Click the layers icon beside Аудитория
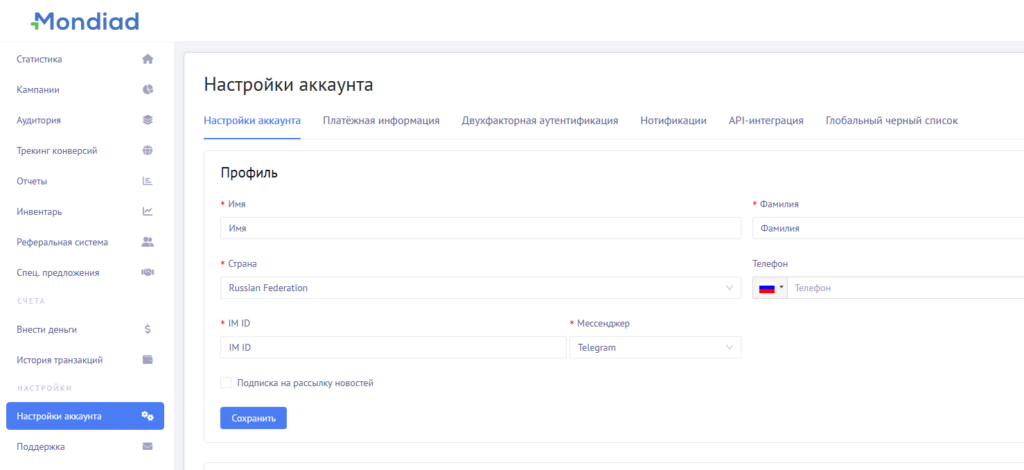 tap(148, 120)
